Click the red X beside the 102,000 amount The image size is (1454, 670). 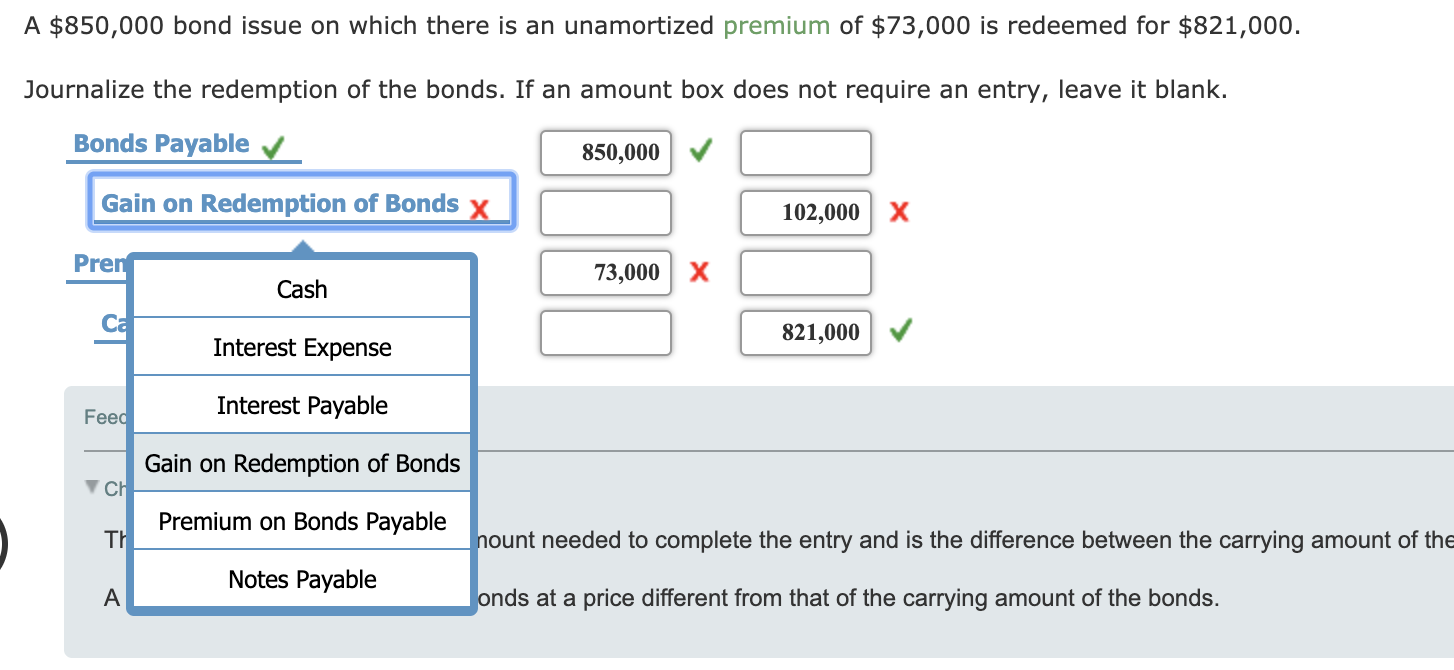[x=898, y=212]
